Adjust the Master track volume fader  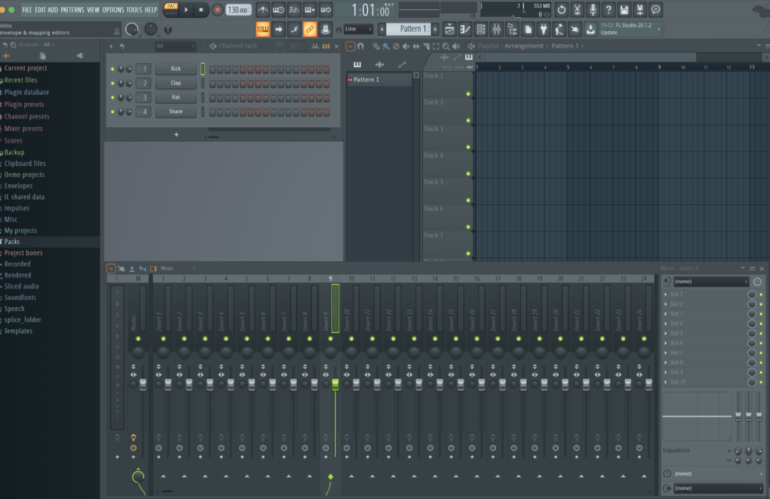coord(143,385)
